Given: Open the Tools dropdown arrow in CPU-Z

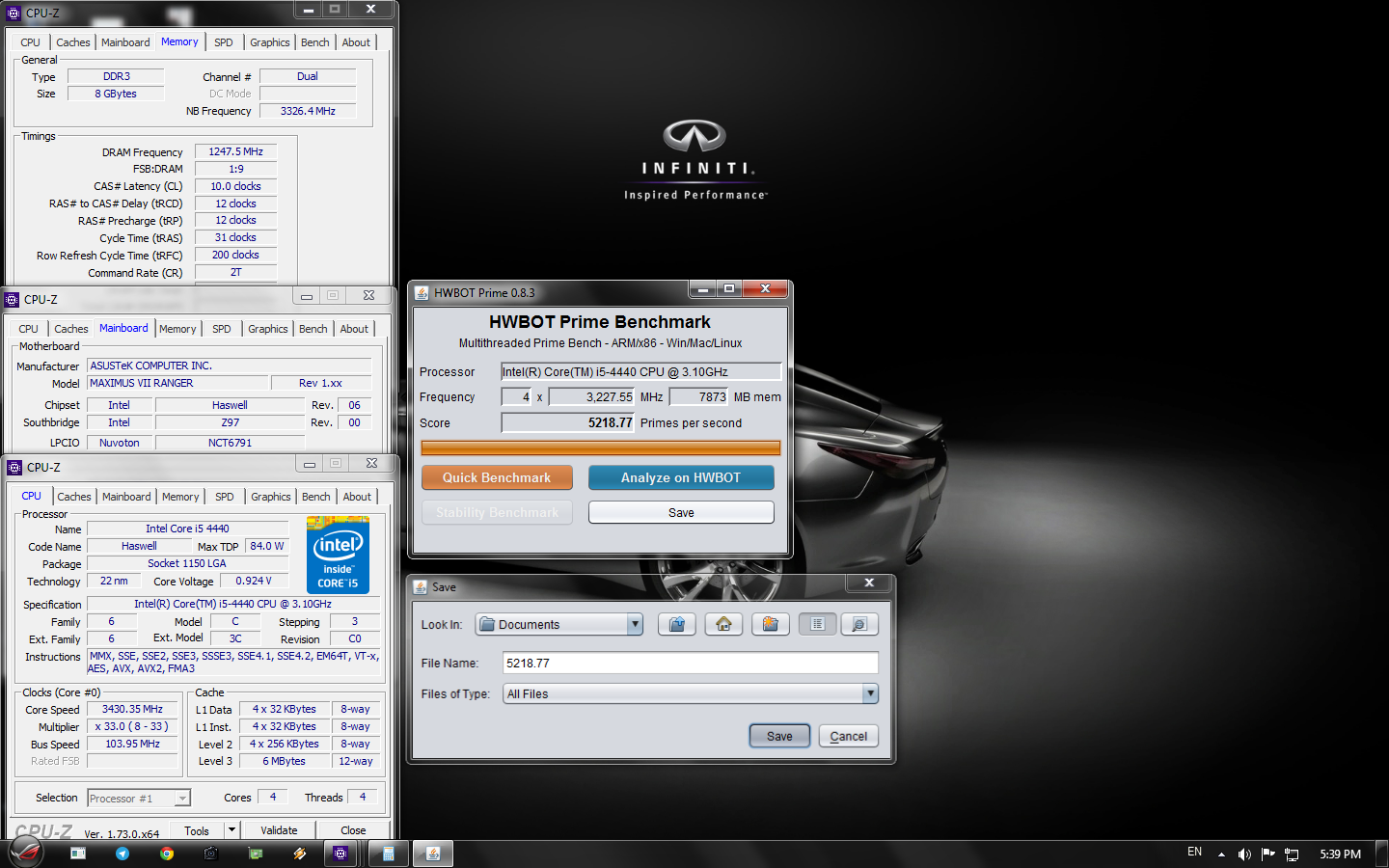Looking at the screenshot, I should [231, 830].
